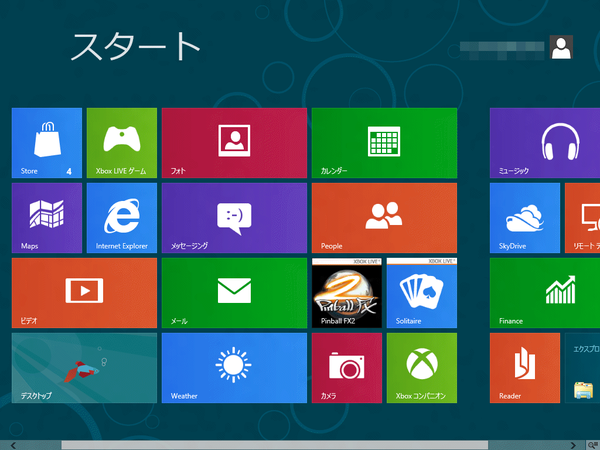The image size is (600, 450).
Task: Click the horizontal scrollbar right arrow
Action: (x=573, y=445)
